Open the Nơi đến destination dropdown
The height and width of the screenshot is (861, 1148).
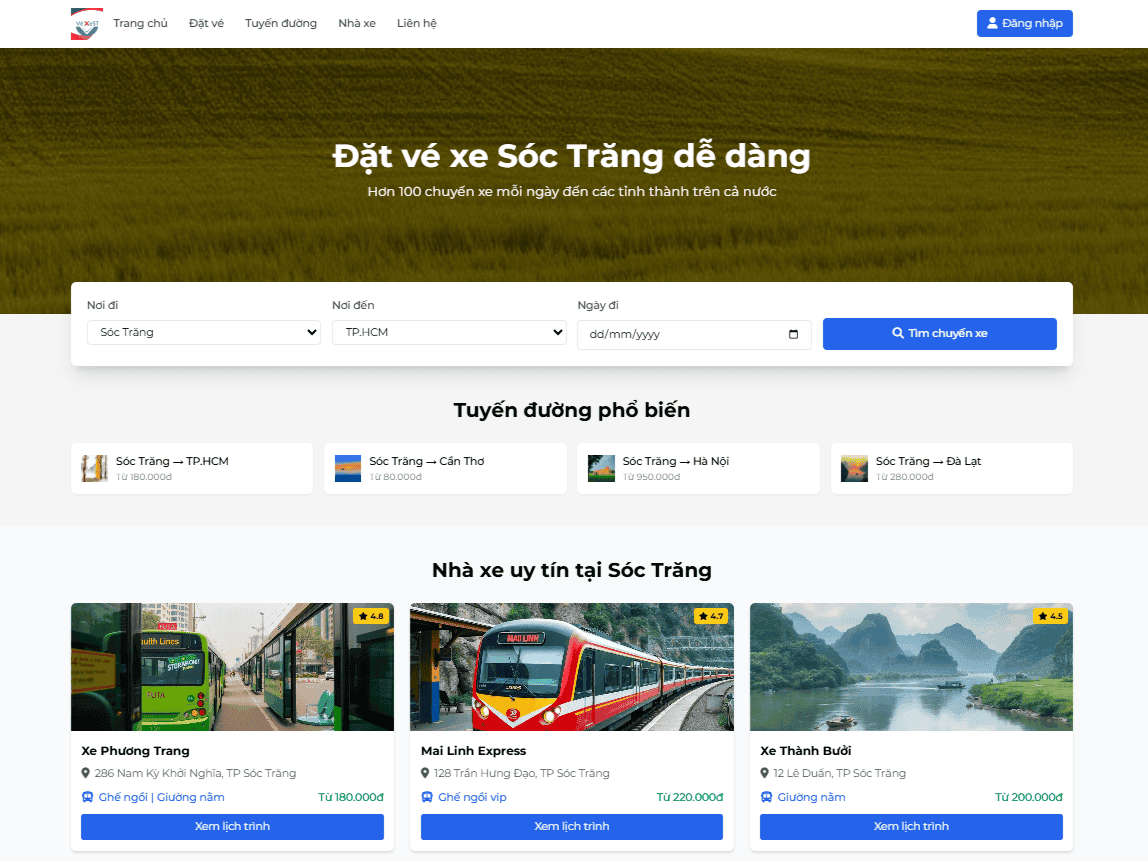[449, 332]
